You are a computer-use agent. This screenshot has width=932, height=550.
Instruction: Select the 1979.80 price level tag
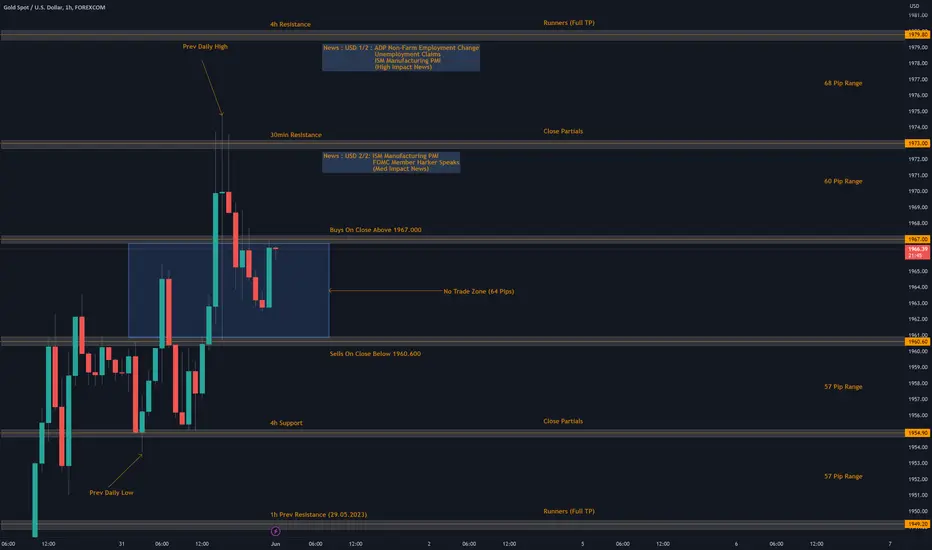coord(918,34)
